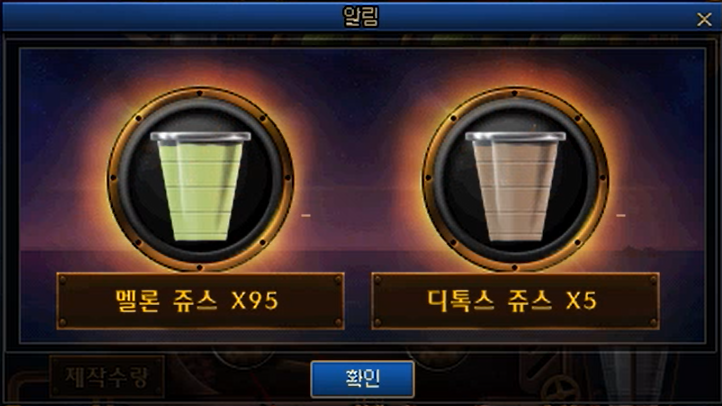Viewport: 722px width, 406px height.
Task: Click the dimmed glass icon in the bottom-right background
Action: coord(634,376)
